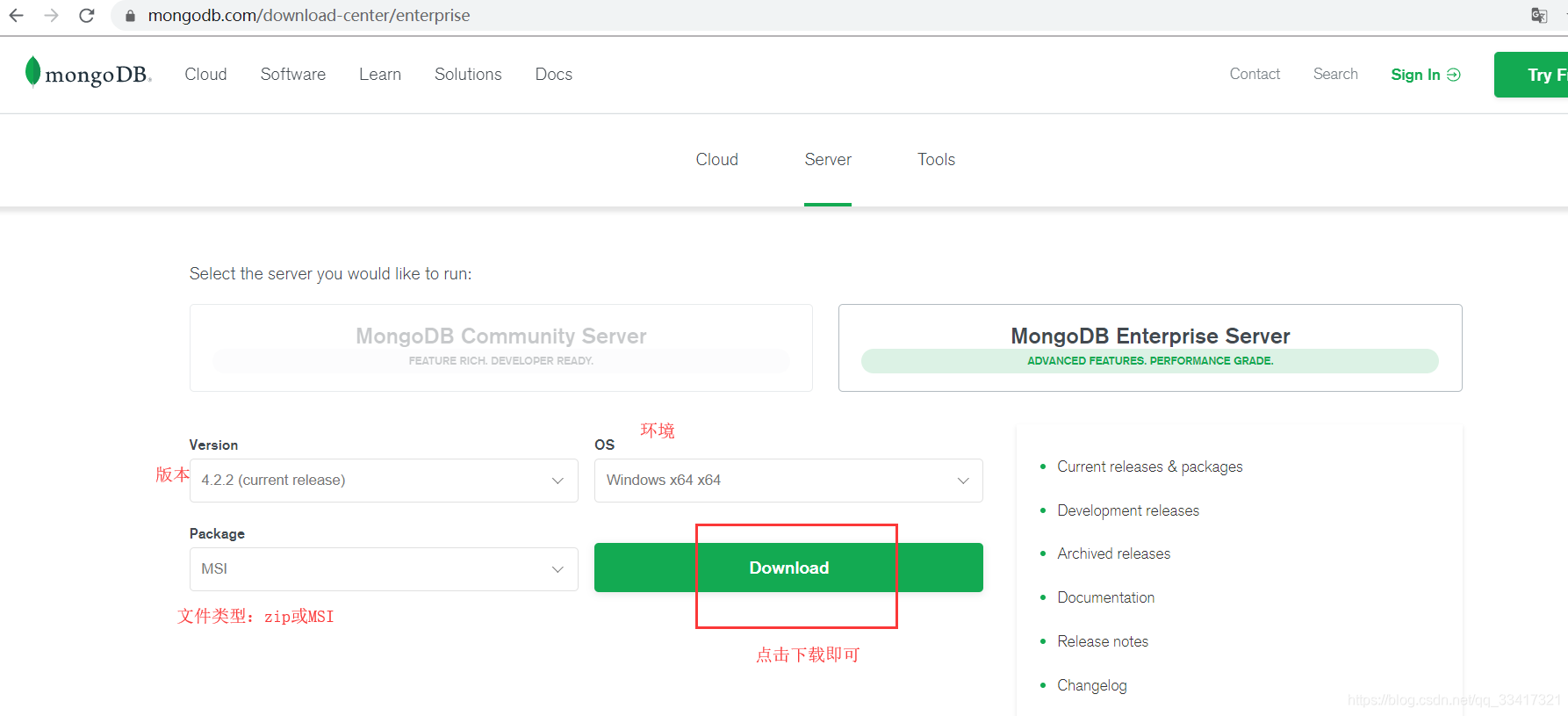Open the OS dropdown Windows x64
Viewport: 1568px width, 716px height.
(x=788, y=481)
